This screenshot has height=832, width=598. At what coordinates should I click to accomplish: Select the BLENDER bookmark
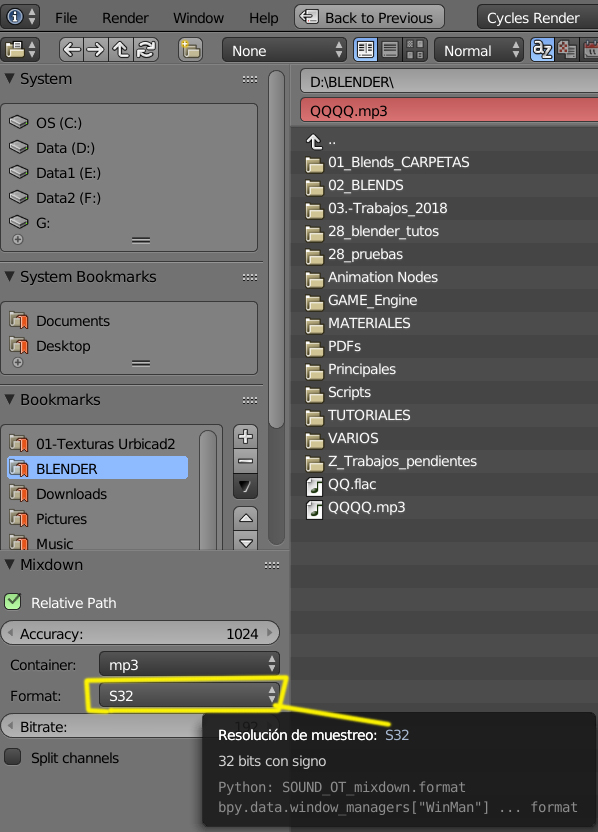(97, 469)
